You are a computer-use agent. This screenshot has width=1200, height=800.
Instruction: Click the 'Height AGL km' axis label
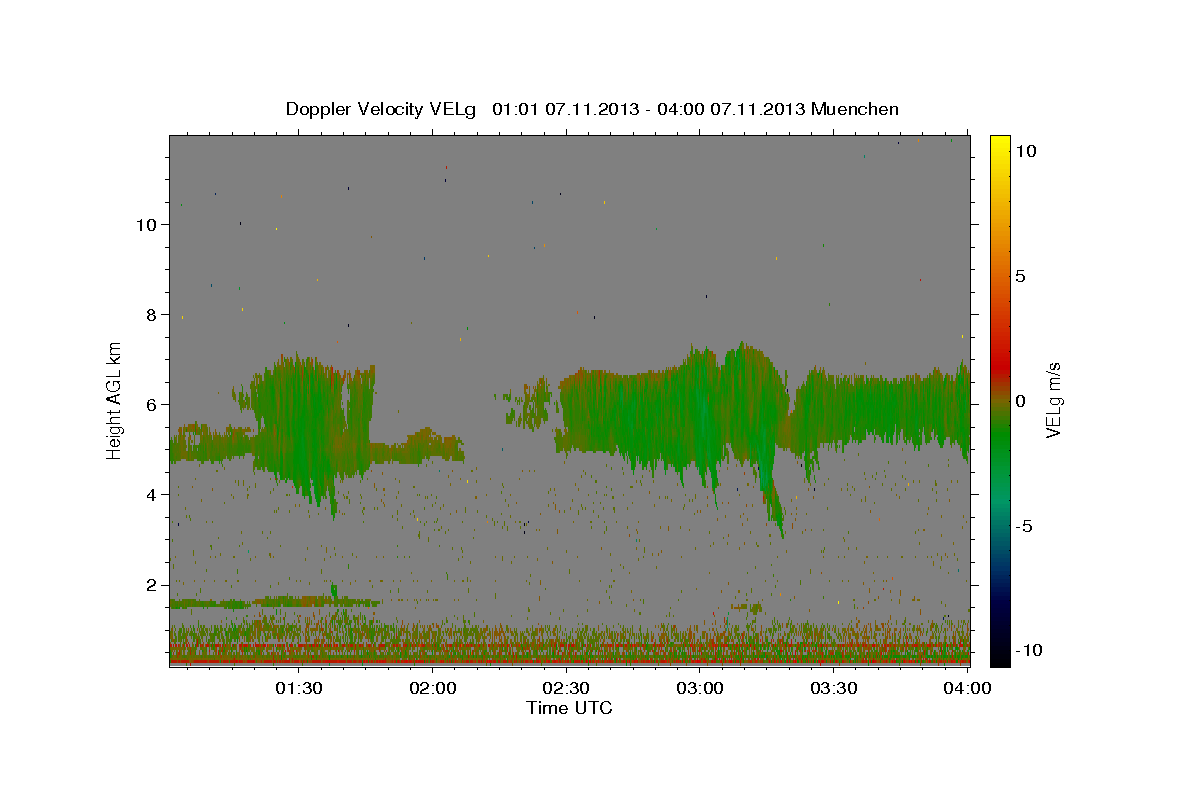(x=114, y=400)
